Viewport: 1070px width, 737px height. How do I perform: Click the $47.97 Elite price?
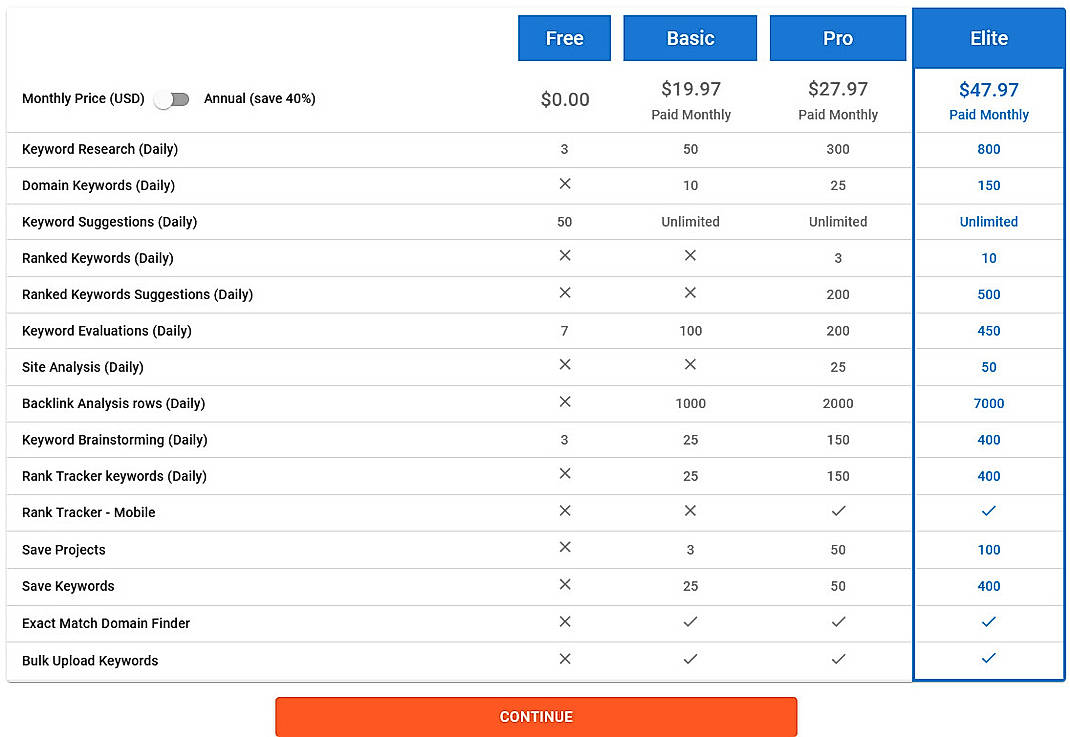(x=989, y=90)
